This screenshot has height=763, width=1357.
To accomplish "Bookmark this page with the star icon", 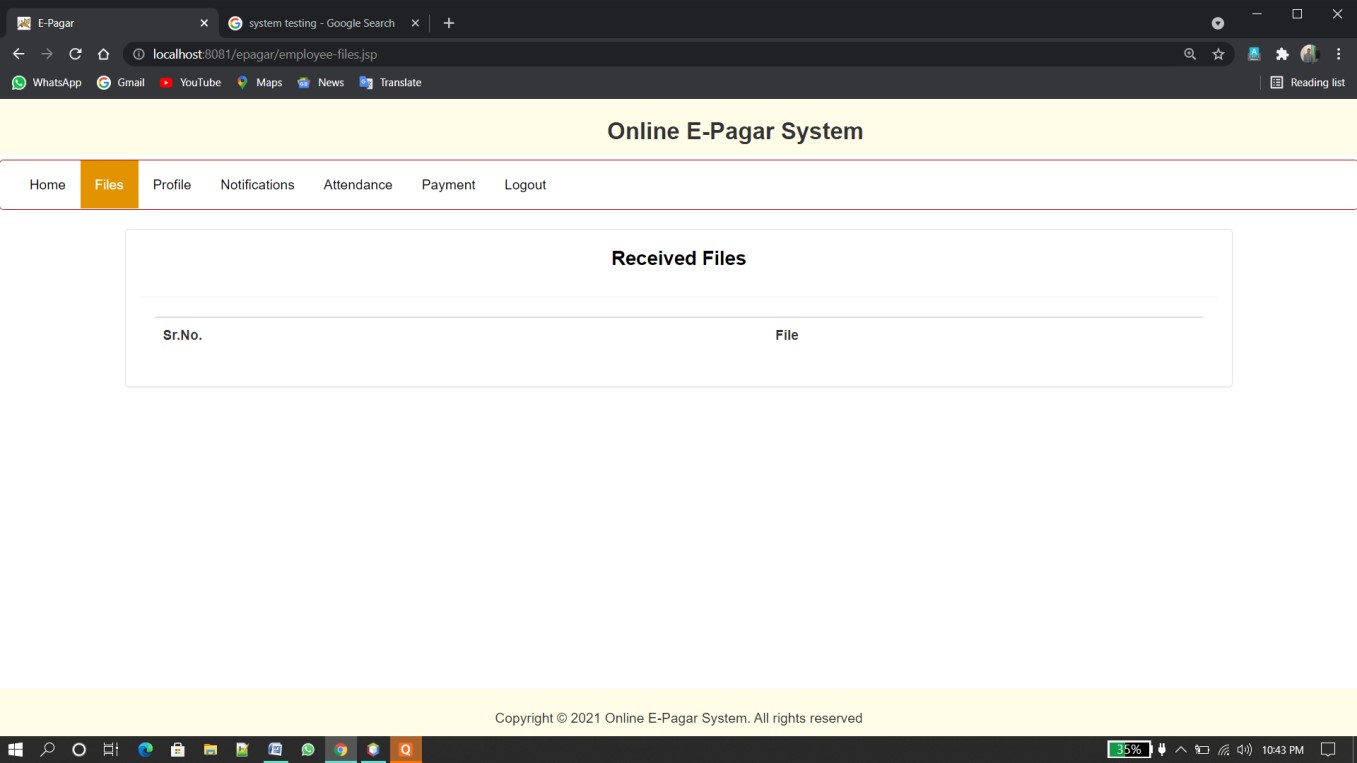I will tap(1219, 54).
